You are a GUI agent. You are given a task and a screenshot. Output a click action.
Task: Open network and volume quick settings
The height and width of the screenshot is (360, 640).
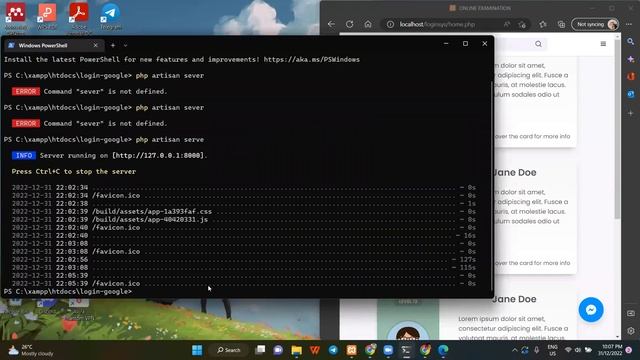coord(578,350)
